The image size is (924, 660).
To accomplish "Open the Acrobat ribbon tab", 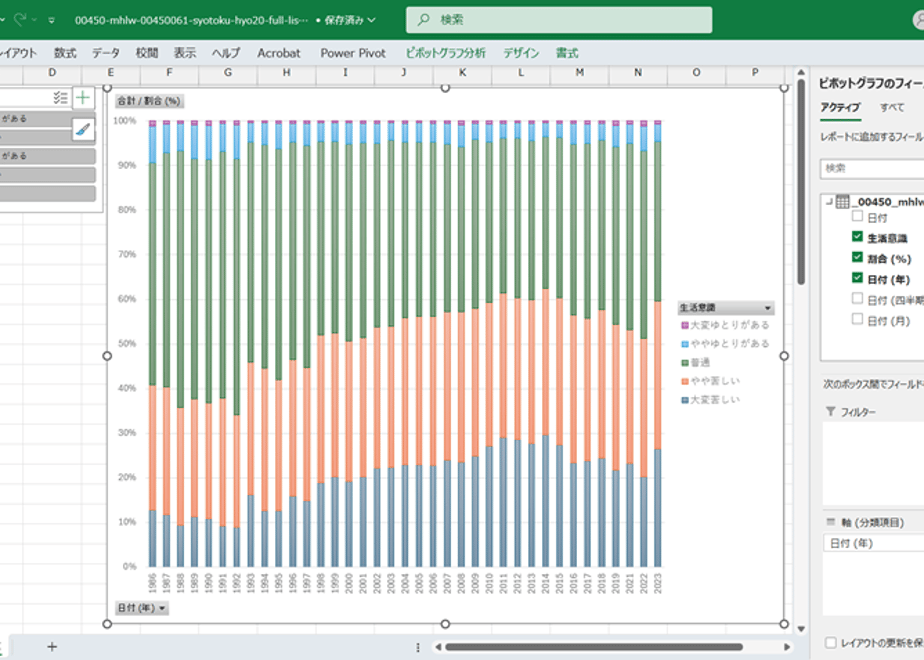I will click(x=279, y=53).
